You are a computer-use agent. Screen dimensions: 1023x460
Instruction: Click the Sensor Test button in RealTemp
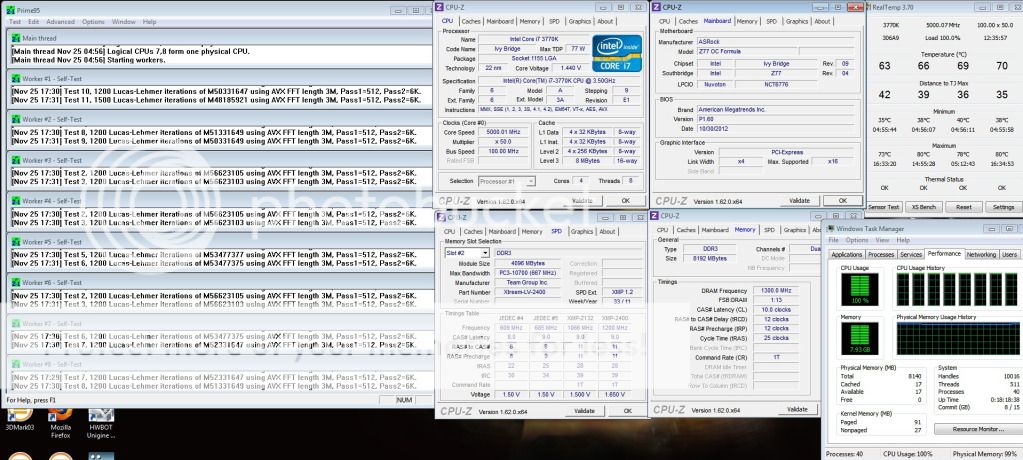pos(885,207)
